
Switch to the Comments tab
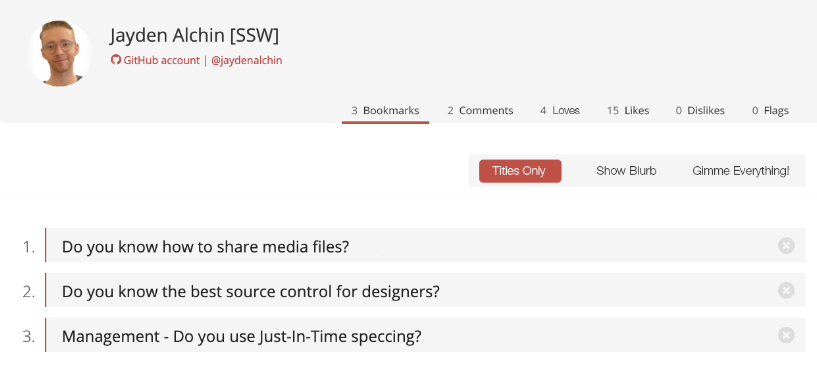click(480, 110)
